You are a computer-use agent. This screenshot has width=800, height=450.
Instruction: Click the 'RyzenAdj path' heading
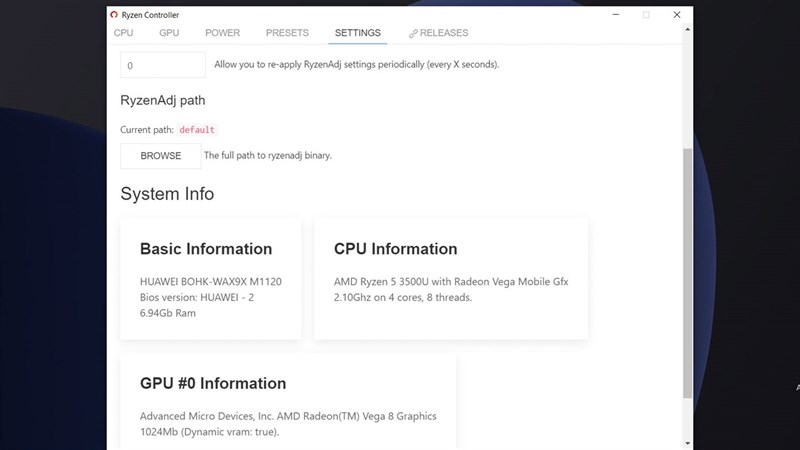point(163,101)
